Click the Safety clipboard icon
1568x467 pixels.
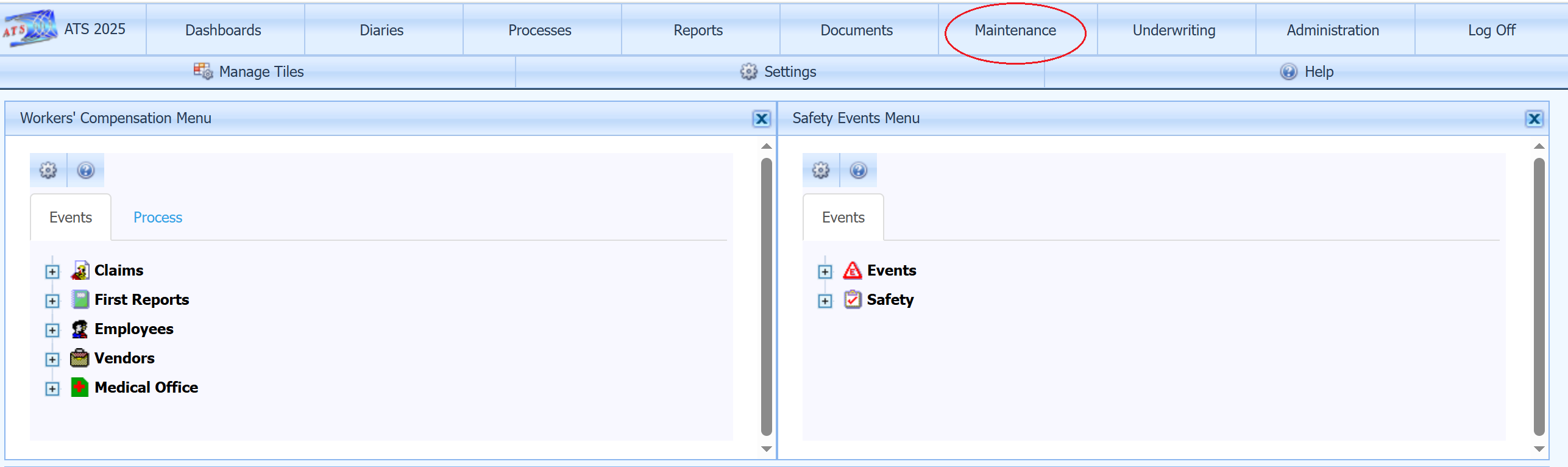click(852, 299)
